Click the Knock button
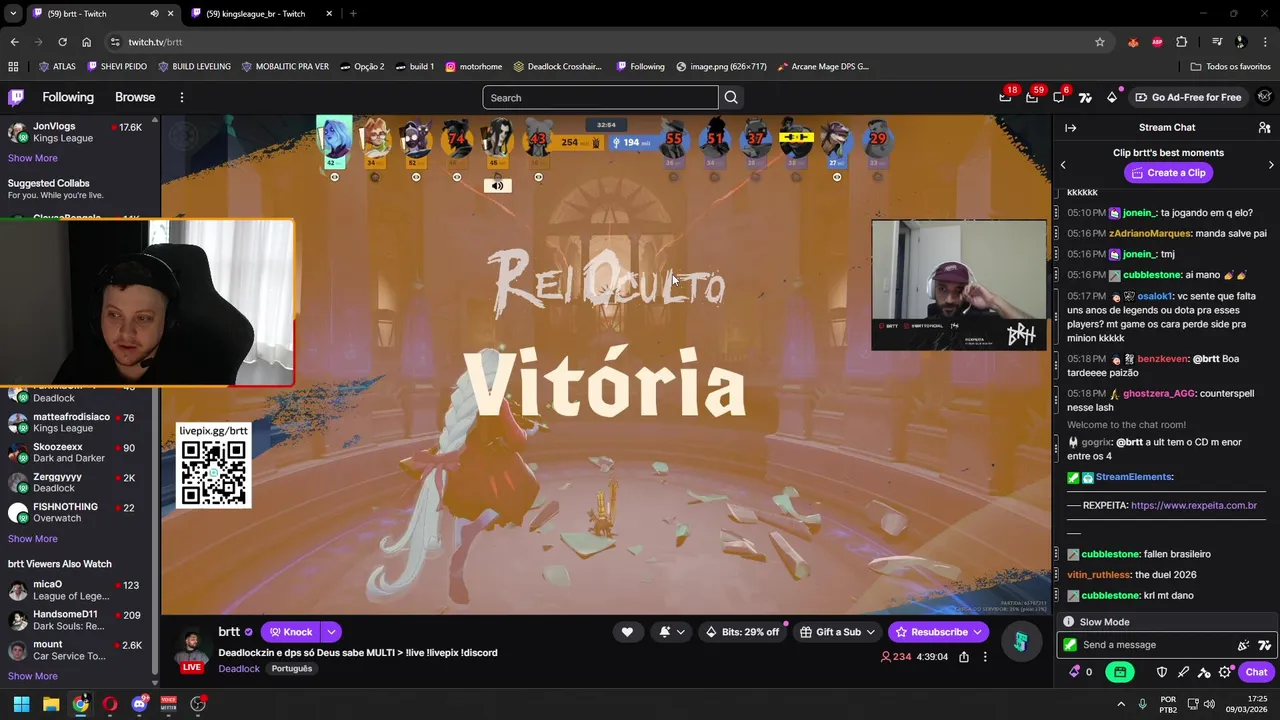 [291, 632]
